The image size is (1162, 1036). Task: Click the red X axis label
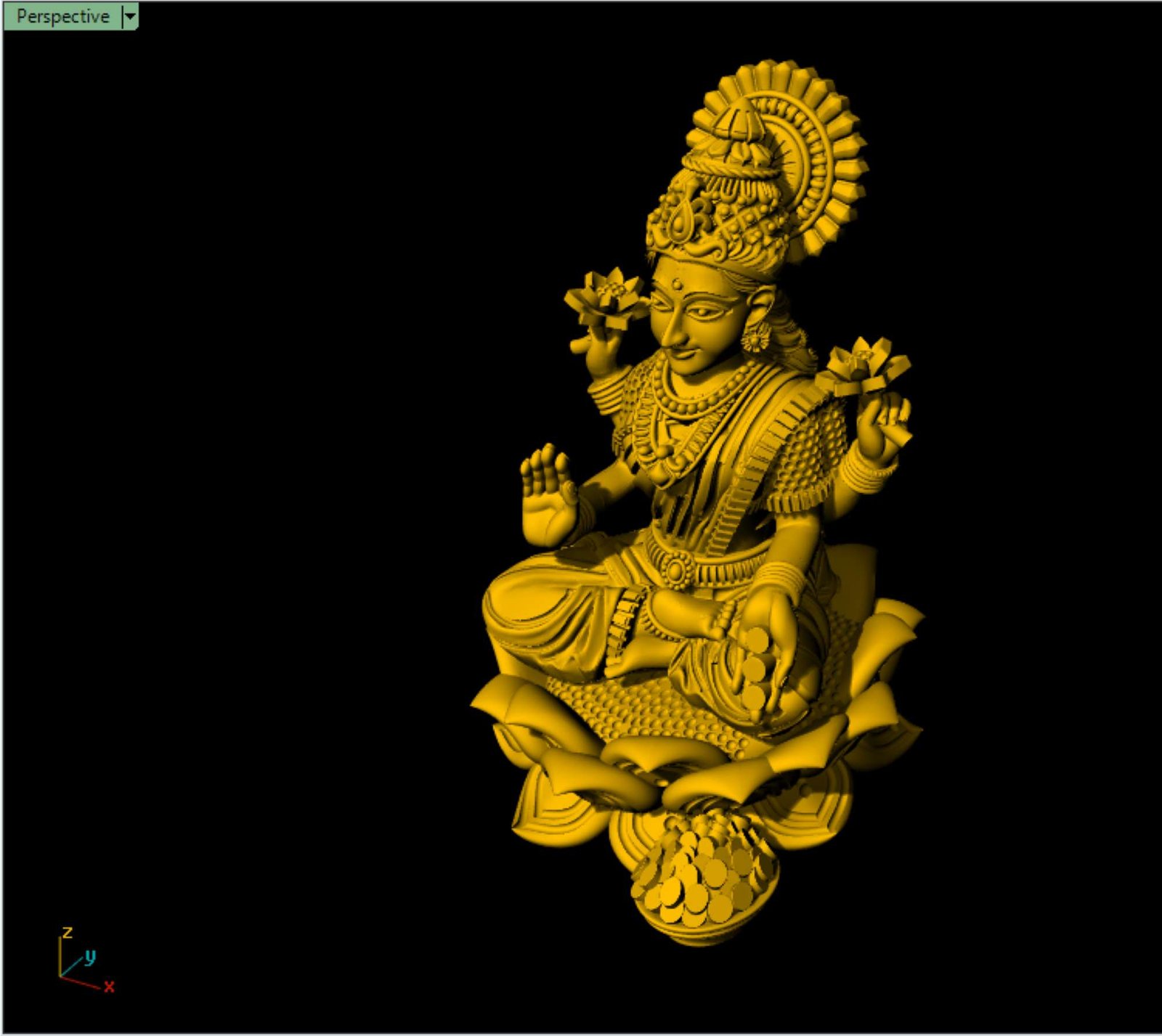click(109, 986)
